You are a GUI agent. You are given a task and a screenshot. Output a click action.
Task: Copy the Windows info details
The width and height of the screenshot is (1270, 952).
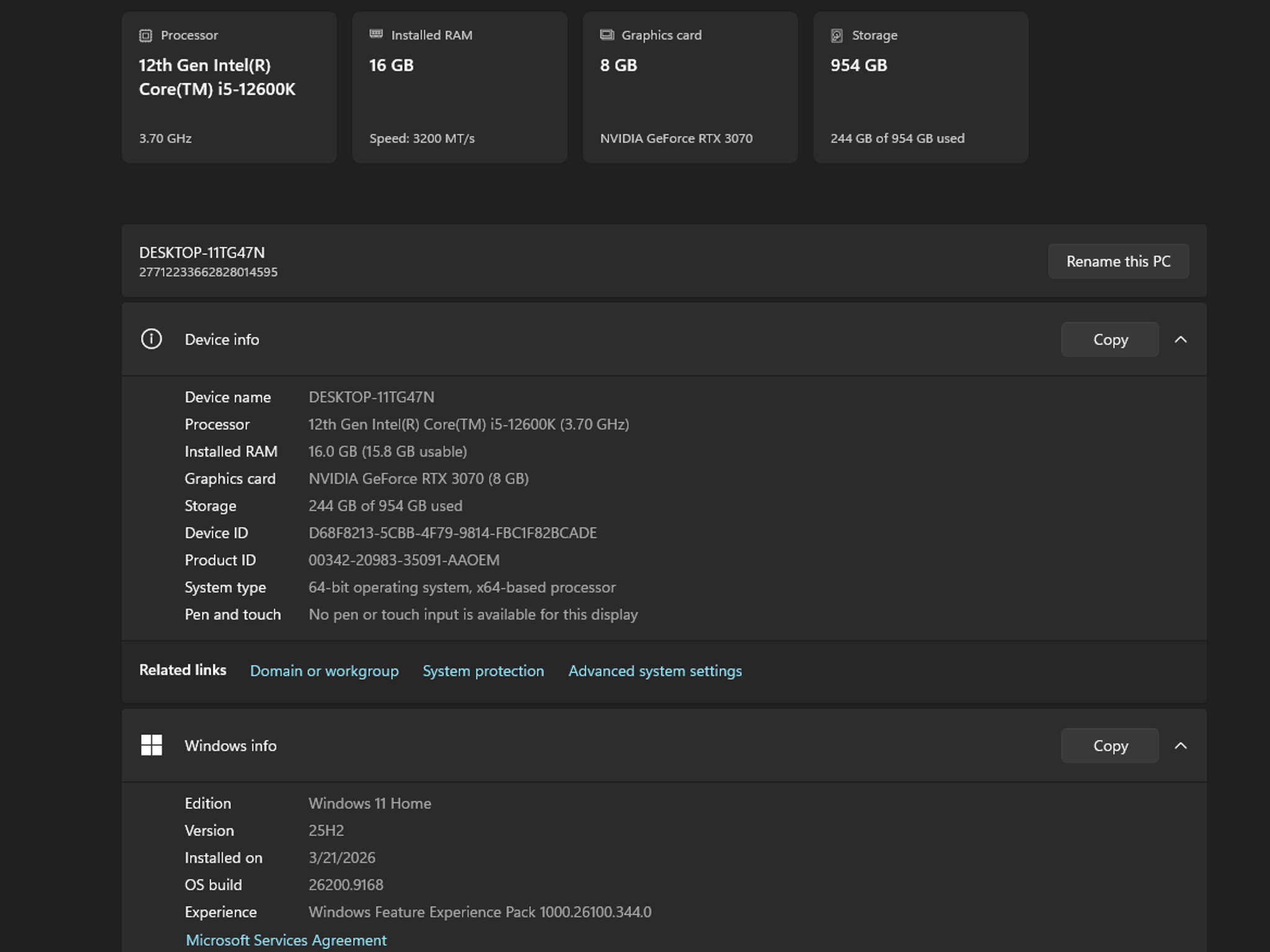[x=1110, y=746]
